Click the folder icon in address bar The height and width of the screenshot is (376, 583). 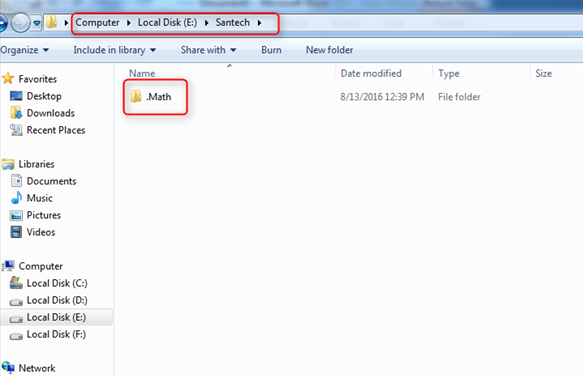(51, 22)
